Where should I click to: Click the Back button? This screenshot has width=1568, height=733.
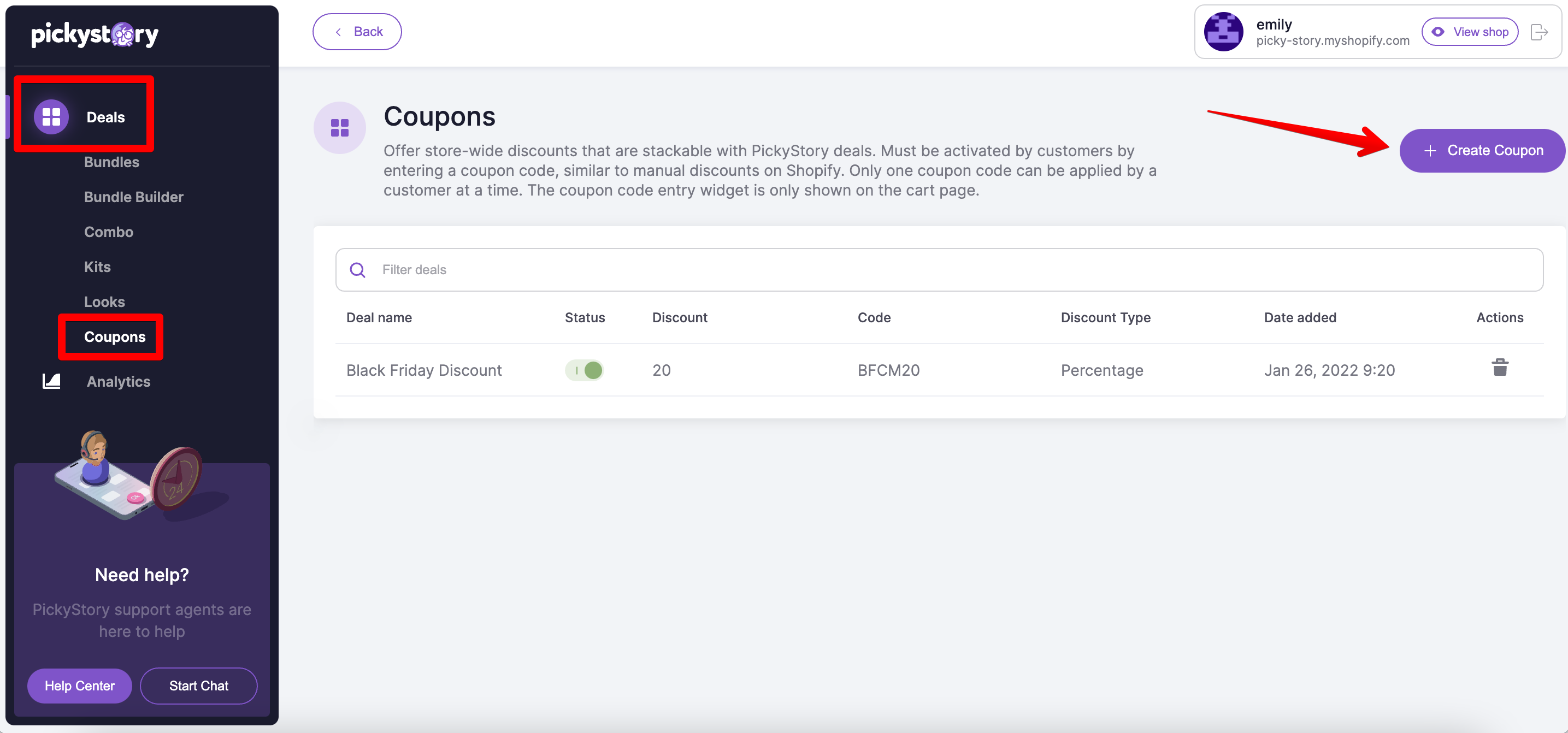click(357, 32)
